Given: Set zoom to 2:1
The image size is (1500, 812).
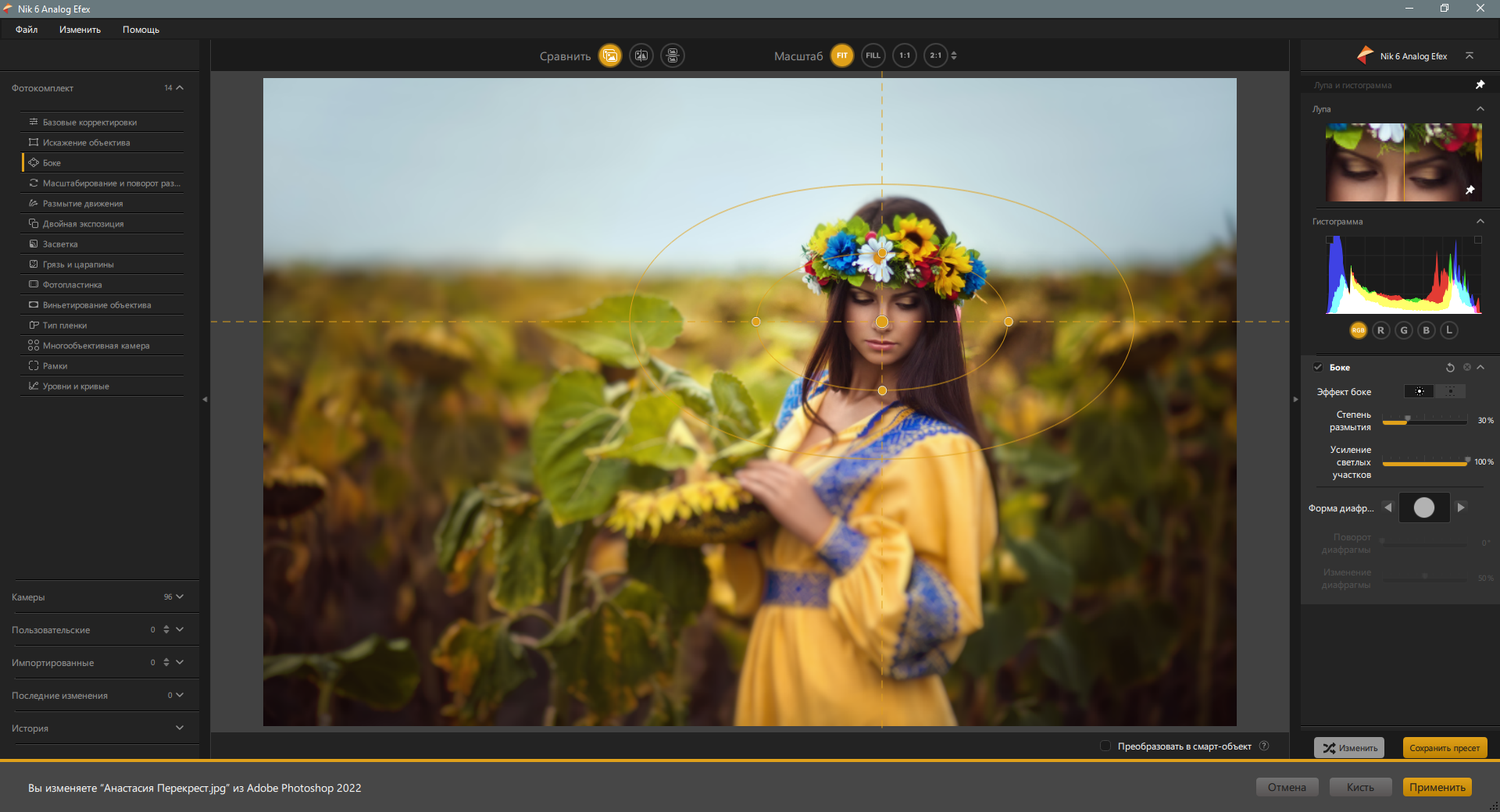Looking at the screenshot, I should click(x=936, y=55).
